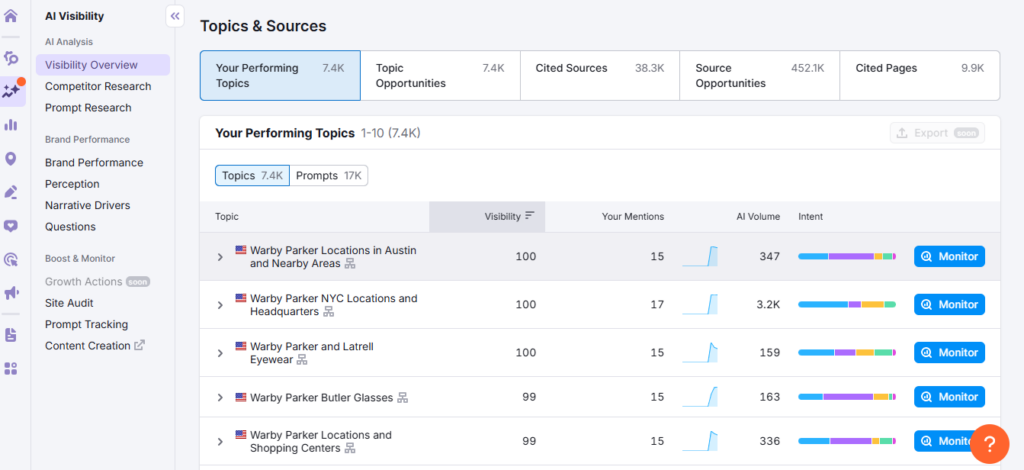
Task: Click the Your Mentions column header
Action: click(x=633, y=217)
